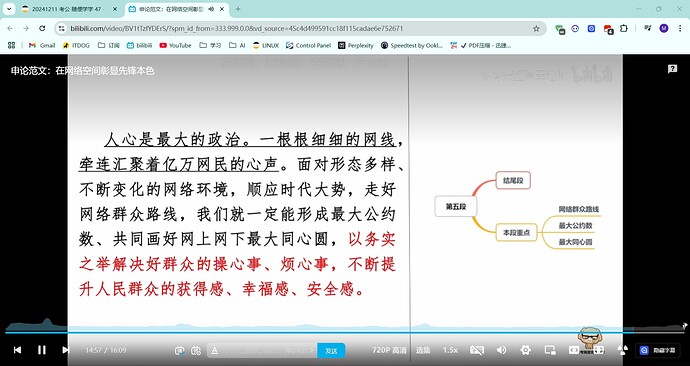Open the apps grid in bookmarks bar
Image resolution: width=690 pixels, height=366 pixels.
click(x=11, y=45)
